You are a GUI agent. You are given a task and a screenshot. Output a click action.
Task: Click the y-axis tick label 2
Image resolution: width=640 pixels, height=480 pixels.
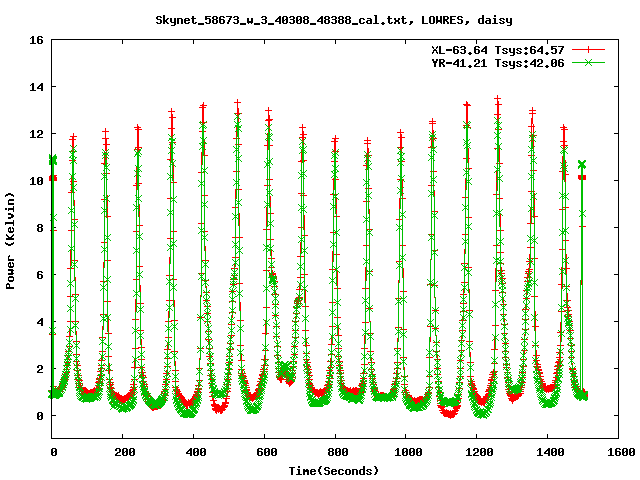[x=40, y=369]
